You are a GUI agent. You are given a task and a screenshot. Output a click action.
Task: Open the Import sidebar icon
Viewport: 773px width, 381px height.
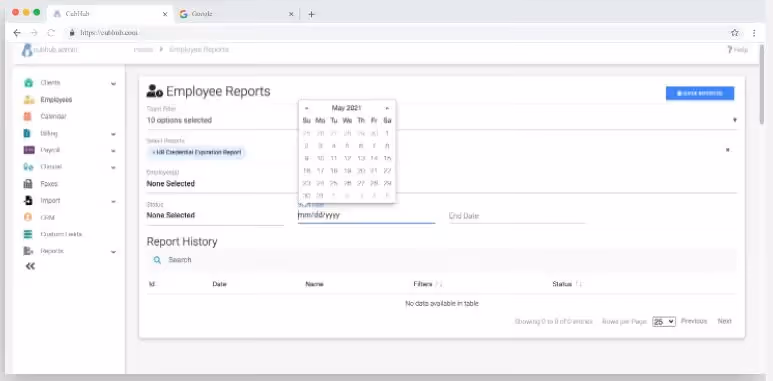(29, 201)
